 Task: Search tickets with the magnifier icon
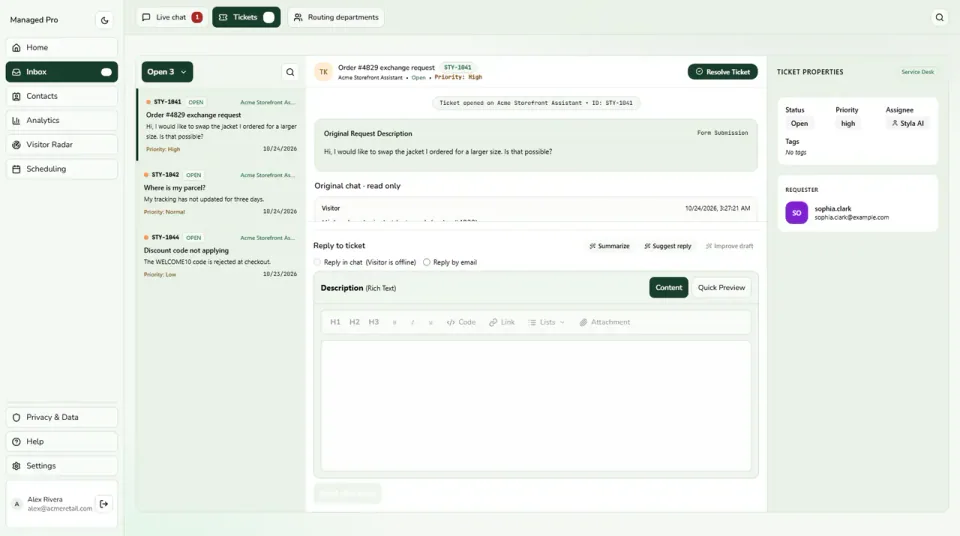(x=290, y=72)
